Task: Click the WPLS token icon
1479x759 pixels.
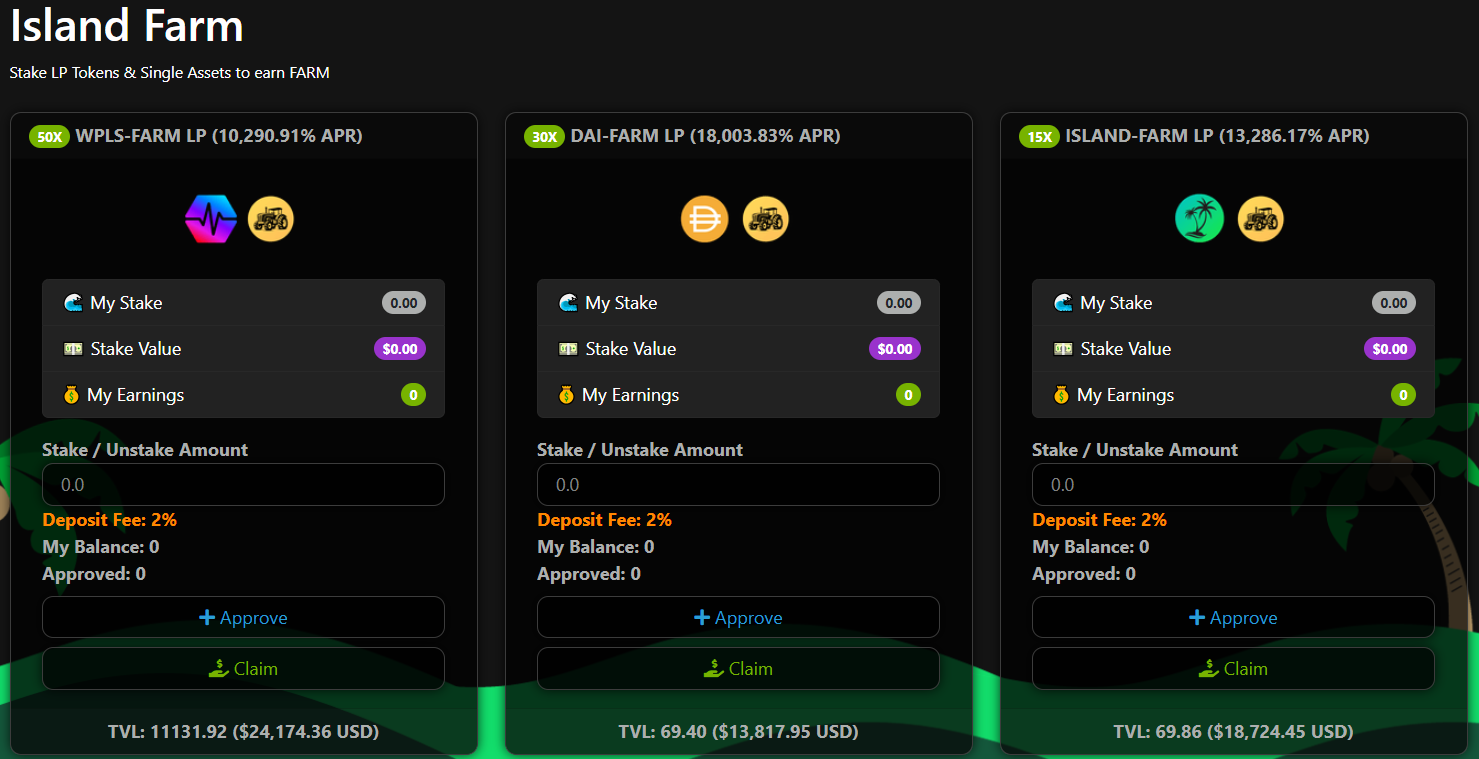Action: coord(210,218)
